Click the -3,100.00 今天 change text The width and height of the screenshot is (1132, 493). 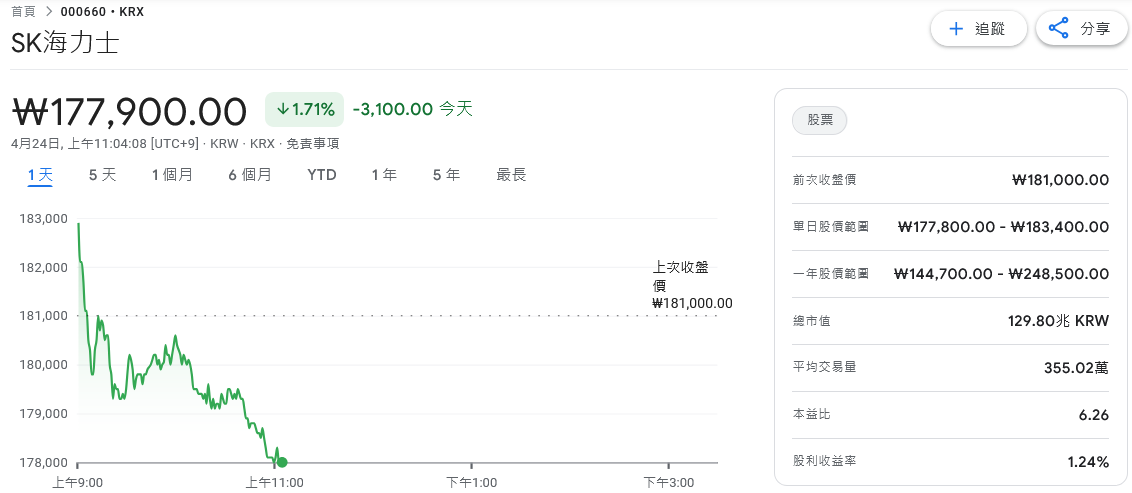click(x=412, y=110)
